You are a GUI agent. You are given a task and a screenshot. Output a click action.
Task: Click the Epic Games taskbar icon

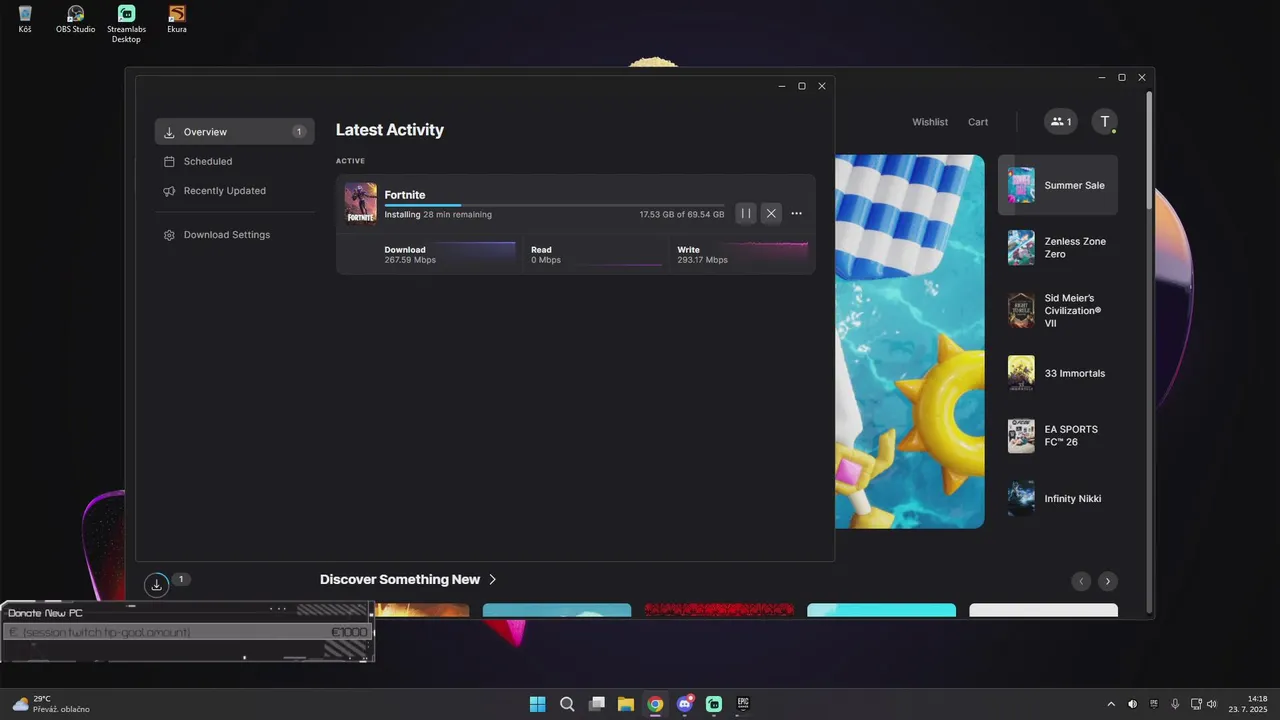pyautogui.click(x=743, y=704)
